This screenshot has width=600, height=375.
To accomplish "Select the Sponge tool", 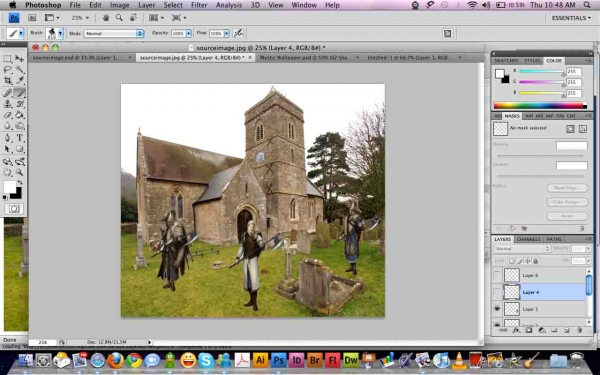I will tap(20, 126).
